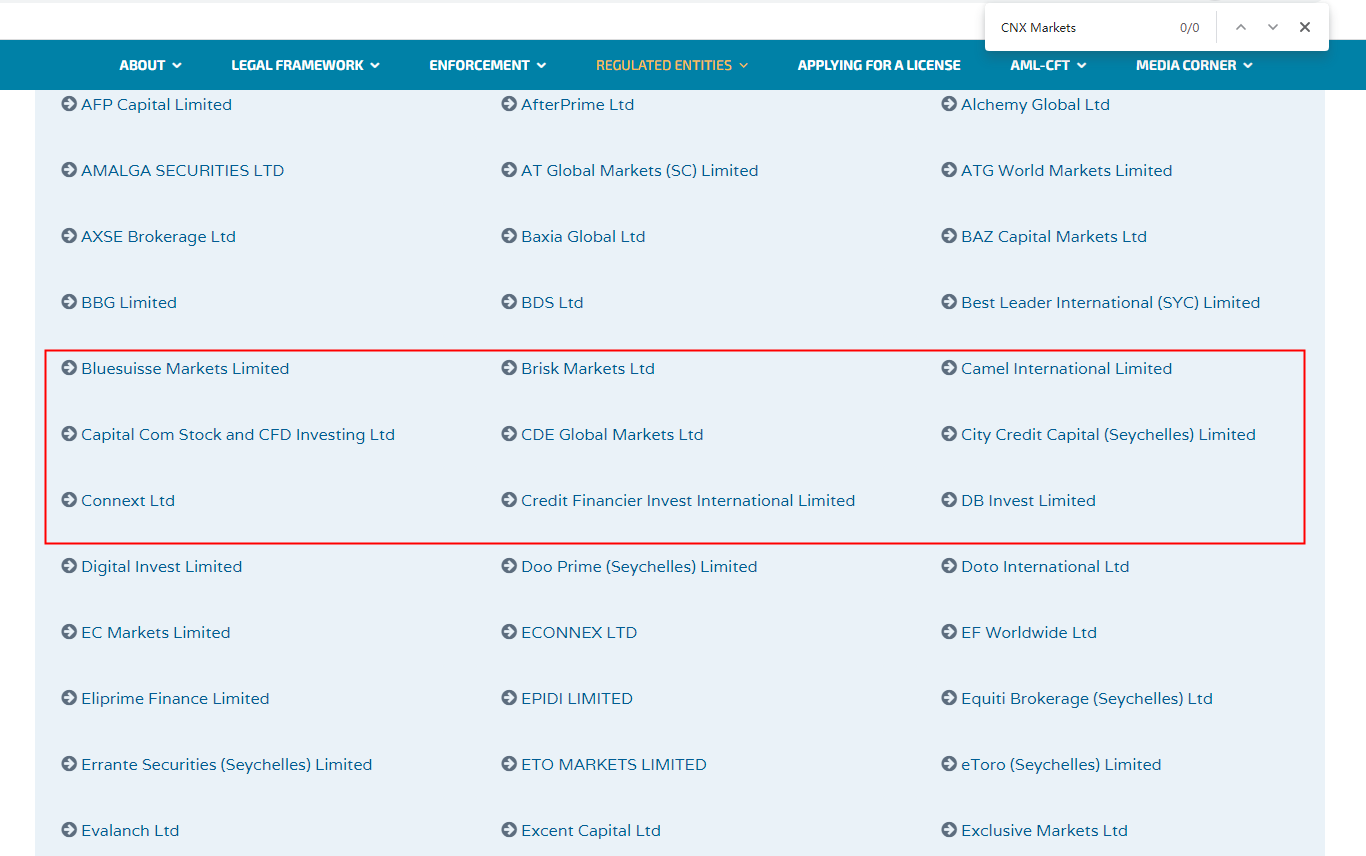The height and width of the screenshot is (856, 1366).
Task: Open the Bluesuisse Markets Limited link
Action: 185,368
